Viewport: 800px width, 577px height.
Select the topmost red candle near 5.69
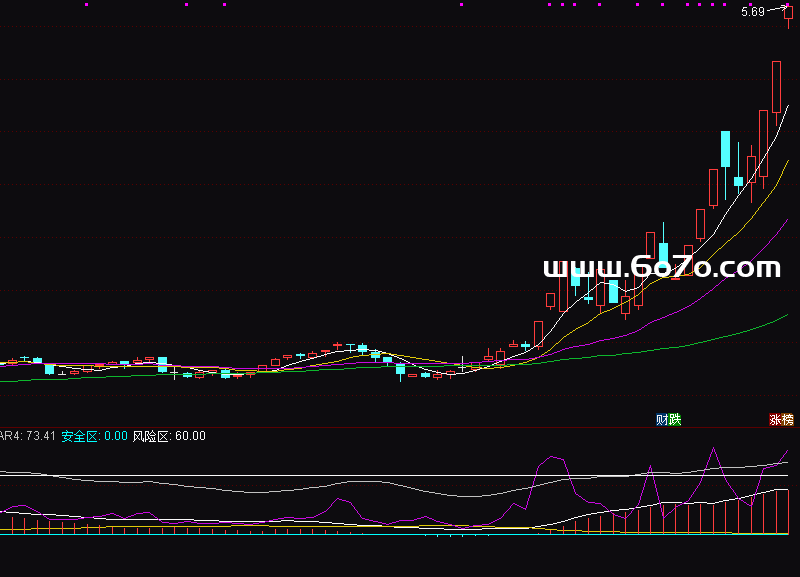point(788,15)
